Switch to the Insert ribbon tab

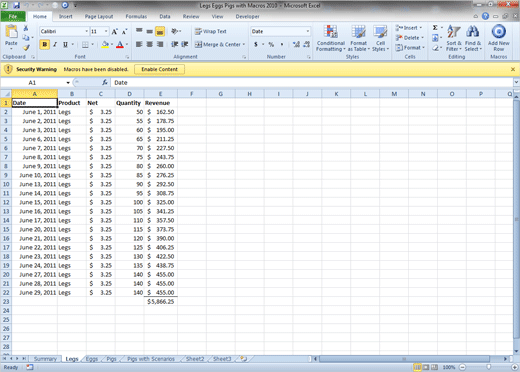coord(66,16)
